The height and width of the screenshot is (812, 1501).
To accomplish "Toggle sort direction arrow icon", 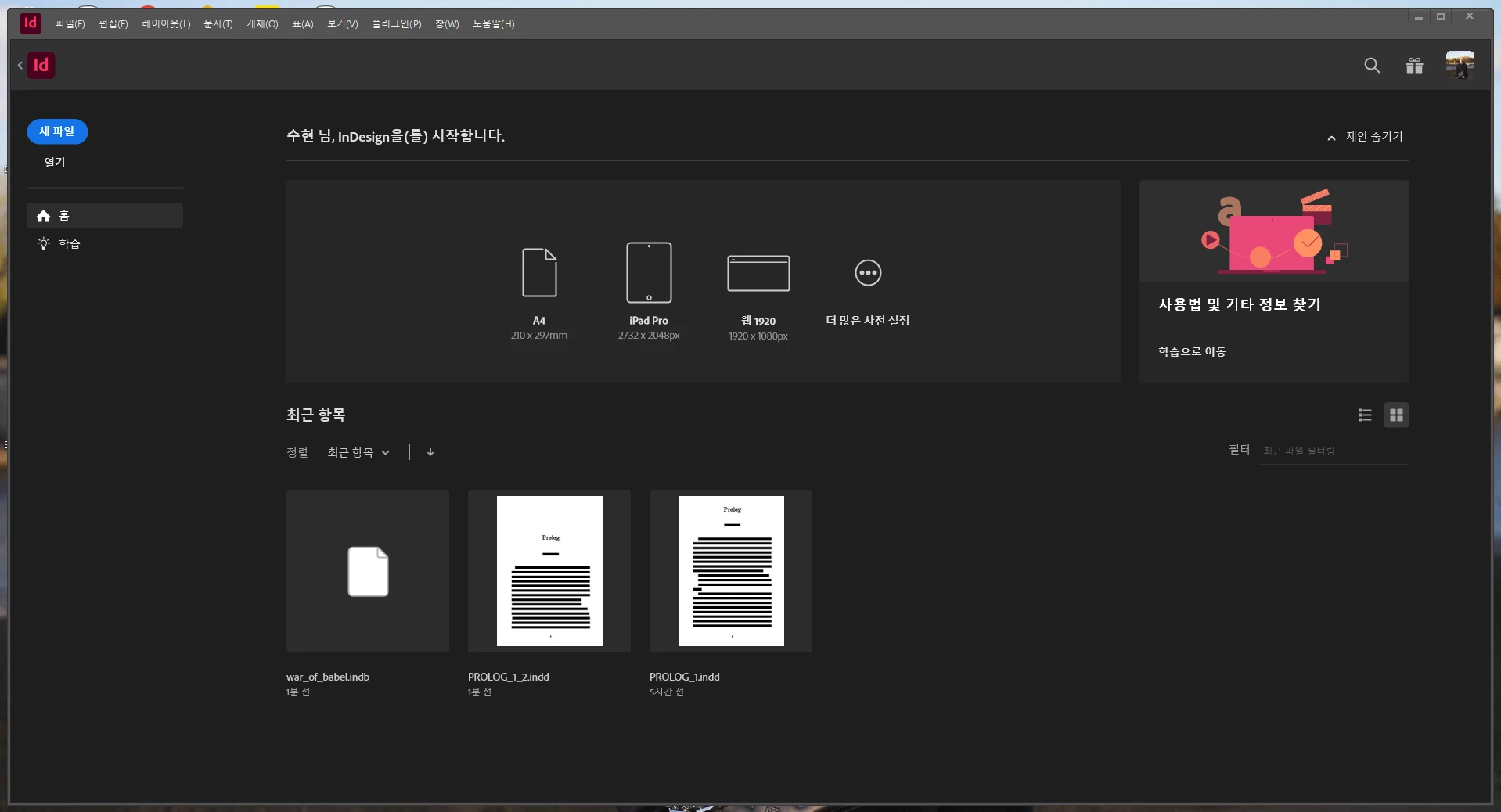I will tap(430, 452).
